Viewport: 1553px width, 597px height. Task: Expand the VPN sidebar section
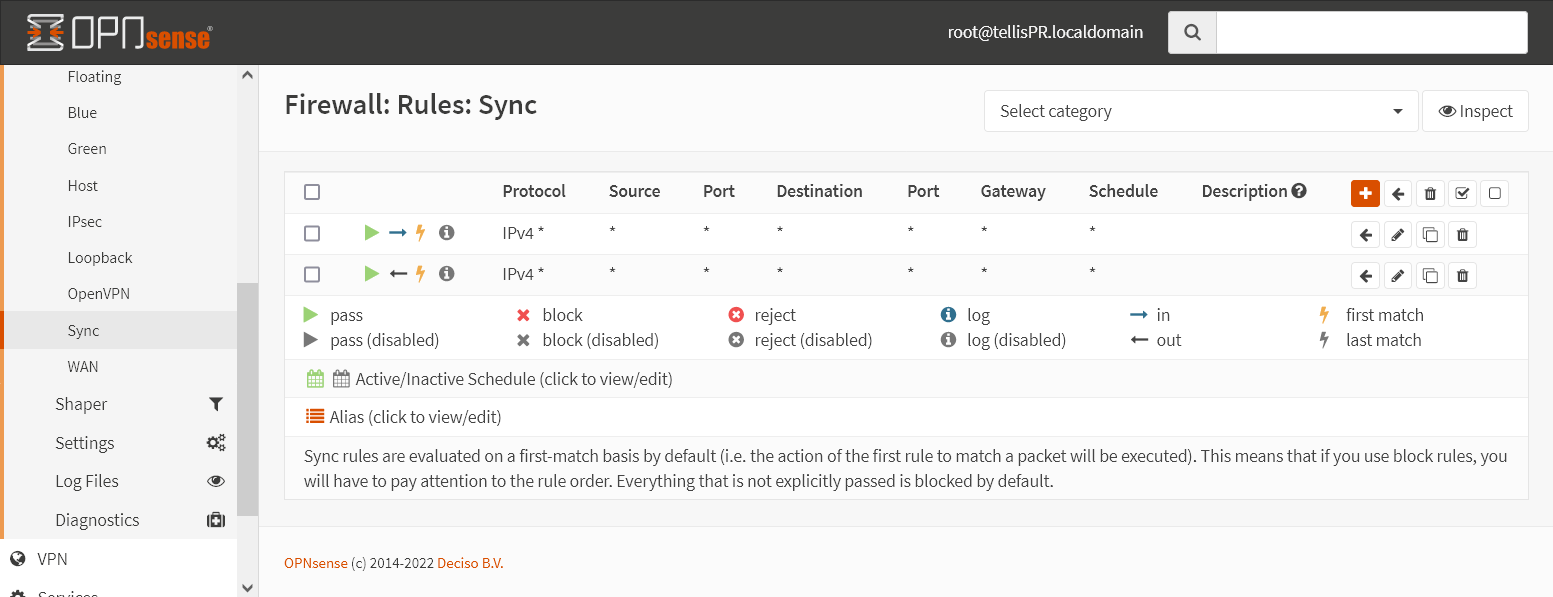click(x=54, y=558)
